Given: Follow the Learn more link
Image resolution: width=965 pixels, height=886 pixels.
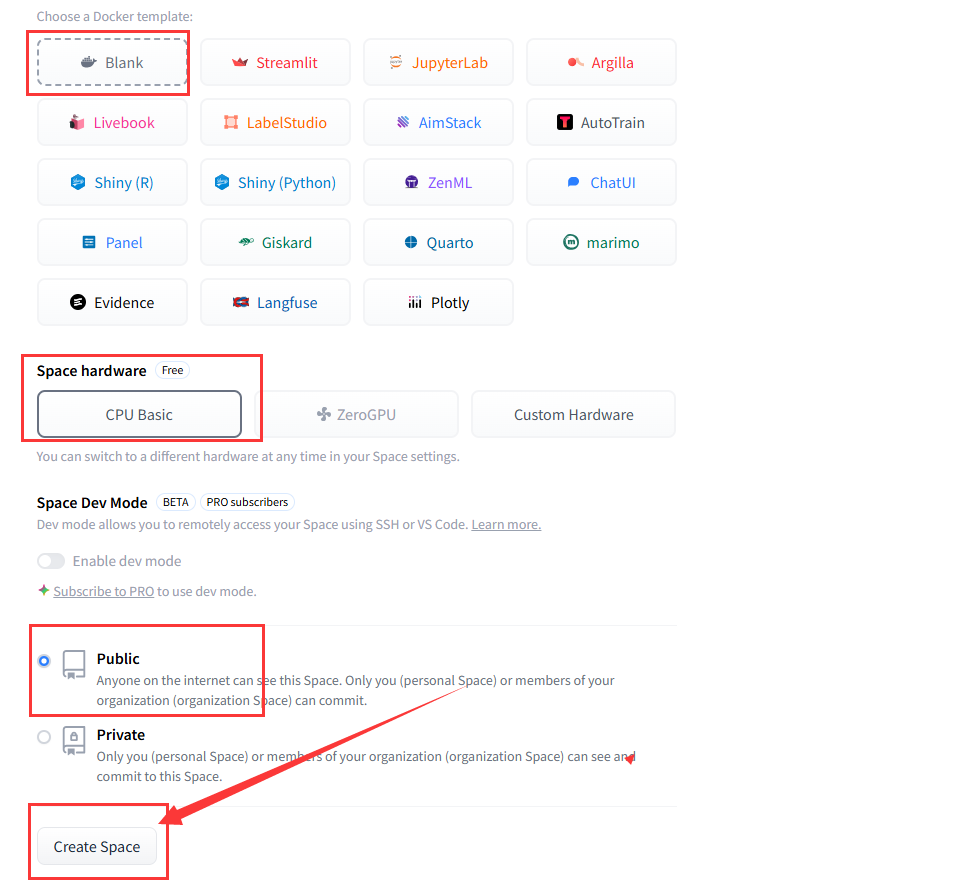Looking at the screenshot, I should point(506,524).
